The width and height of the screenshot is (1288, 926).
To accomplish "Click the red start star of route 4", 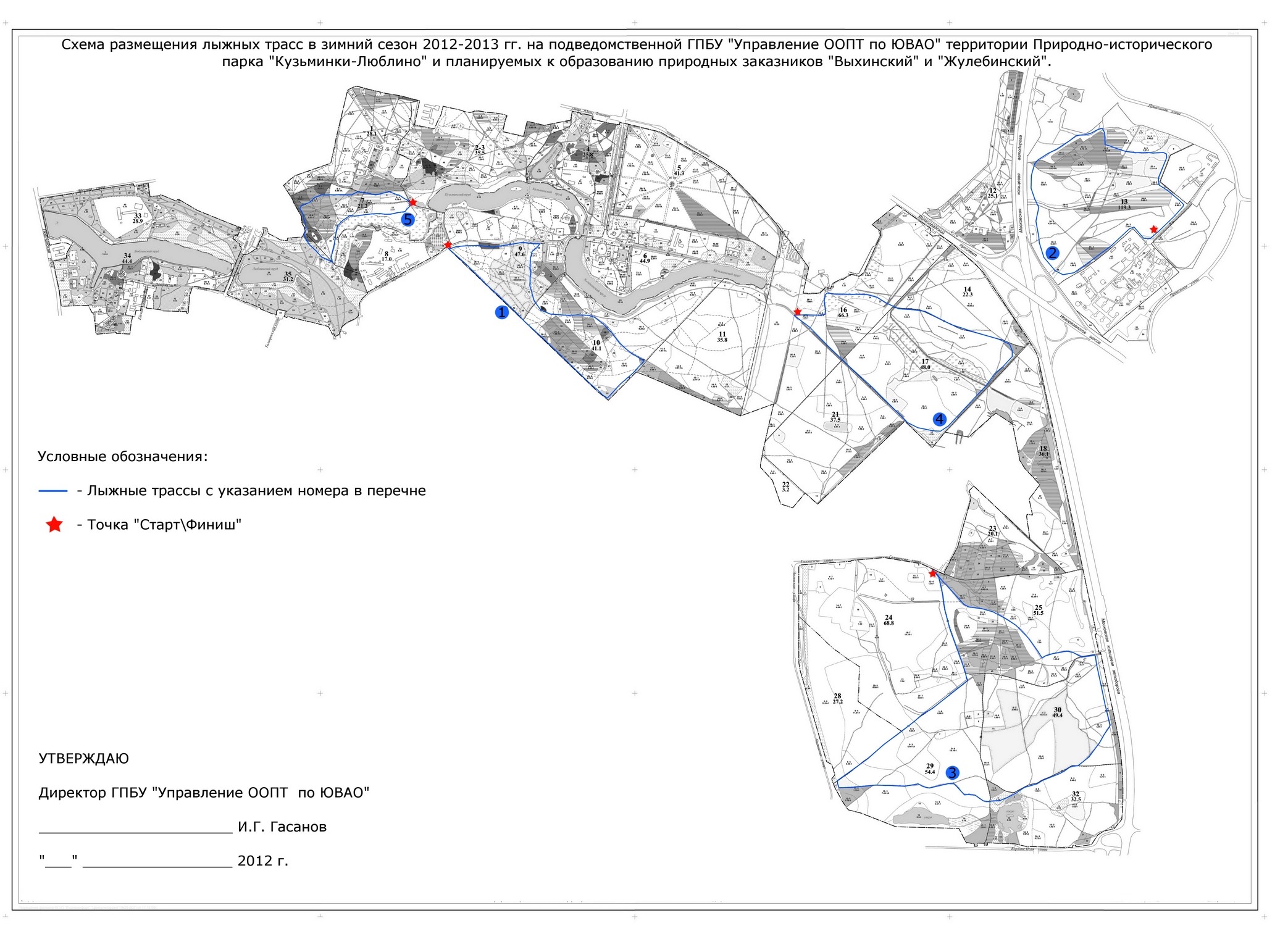I will point(797,312).
